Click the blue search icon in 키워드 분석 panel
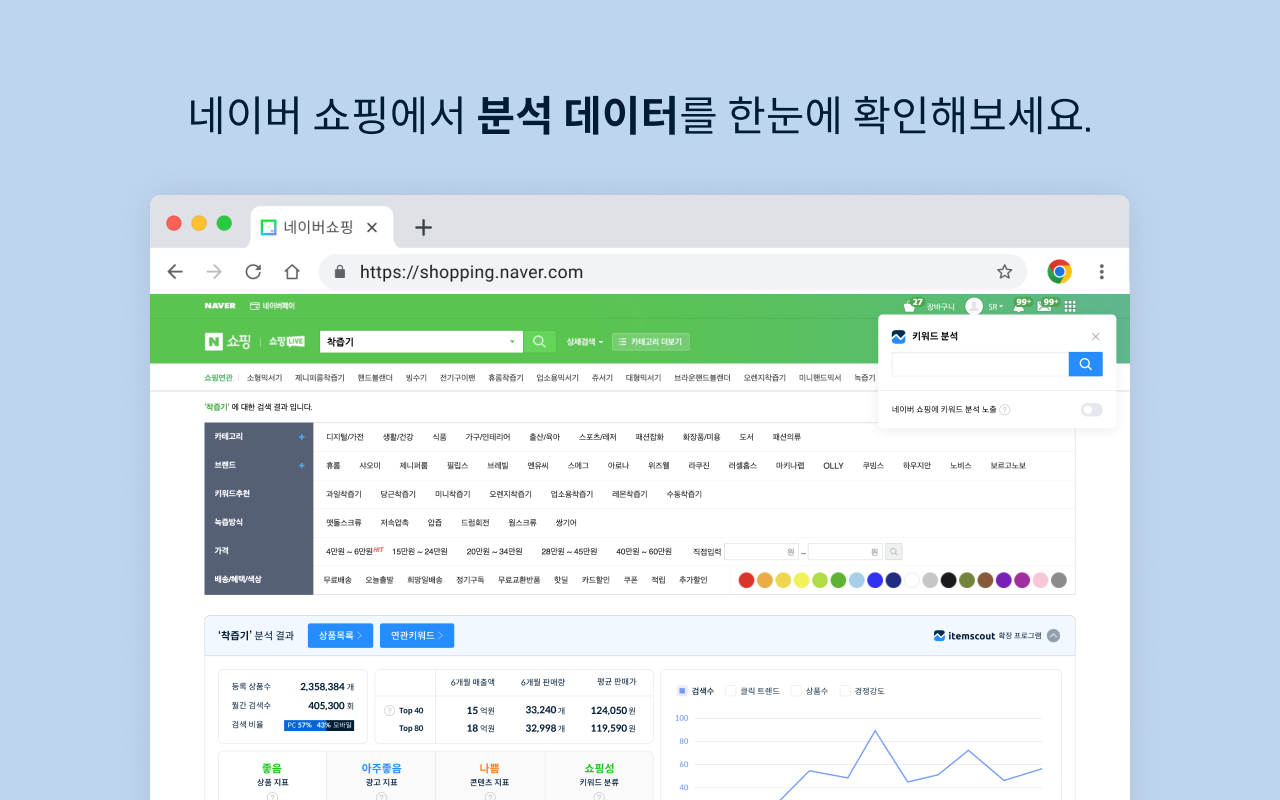The image size is (1280, 800). 1085,364
